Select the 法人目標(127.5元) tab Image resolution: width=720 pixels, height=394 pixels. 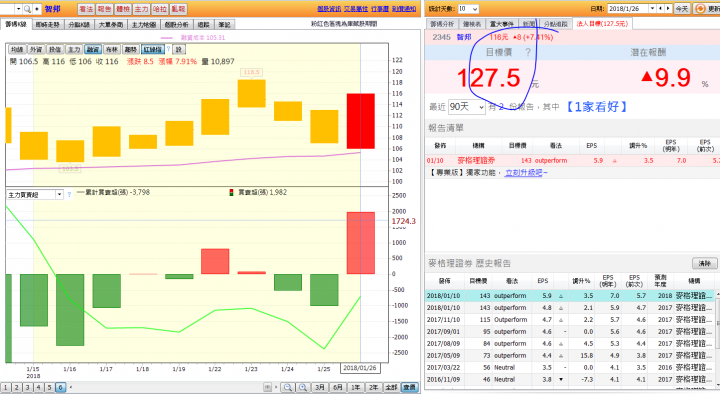click(602, 23)
